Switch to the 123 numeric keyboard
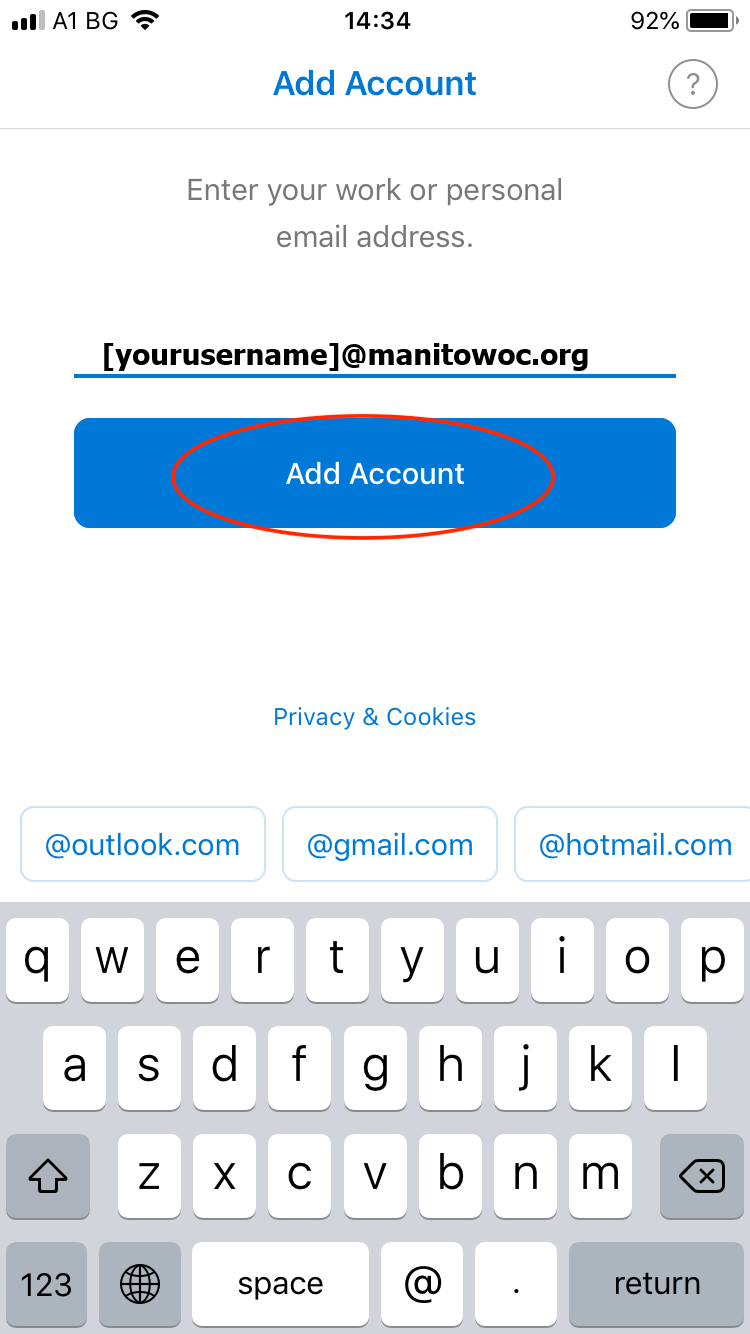 pyautogui.click(x=47, y=1283)
